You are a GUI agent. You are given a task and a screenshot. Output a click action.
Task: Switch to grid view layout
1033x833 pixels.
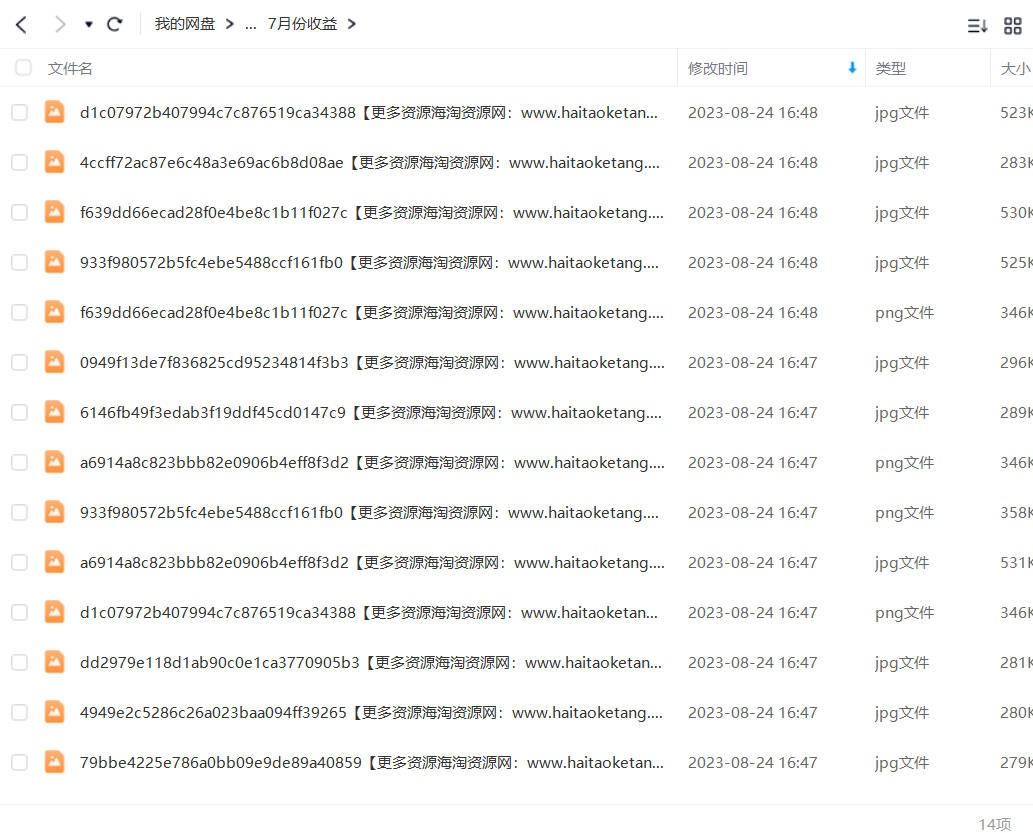click(1013, 26)
